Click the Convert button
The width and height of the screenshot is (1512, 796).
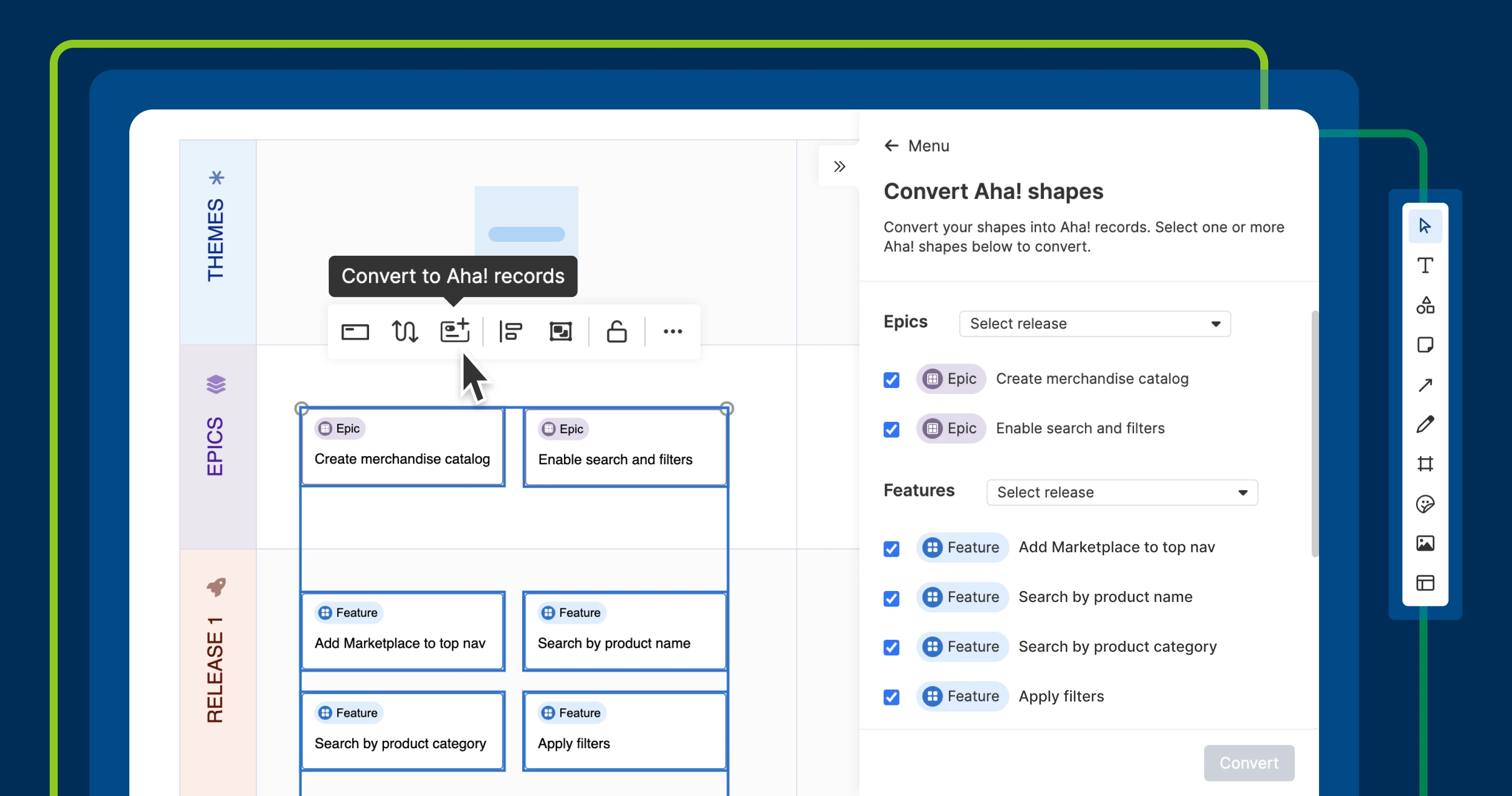(1248, 763)
